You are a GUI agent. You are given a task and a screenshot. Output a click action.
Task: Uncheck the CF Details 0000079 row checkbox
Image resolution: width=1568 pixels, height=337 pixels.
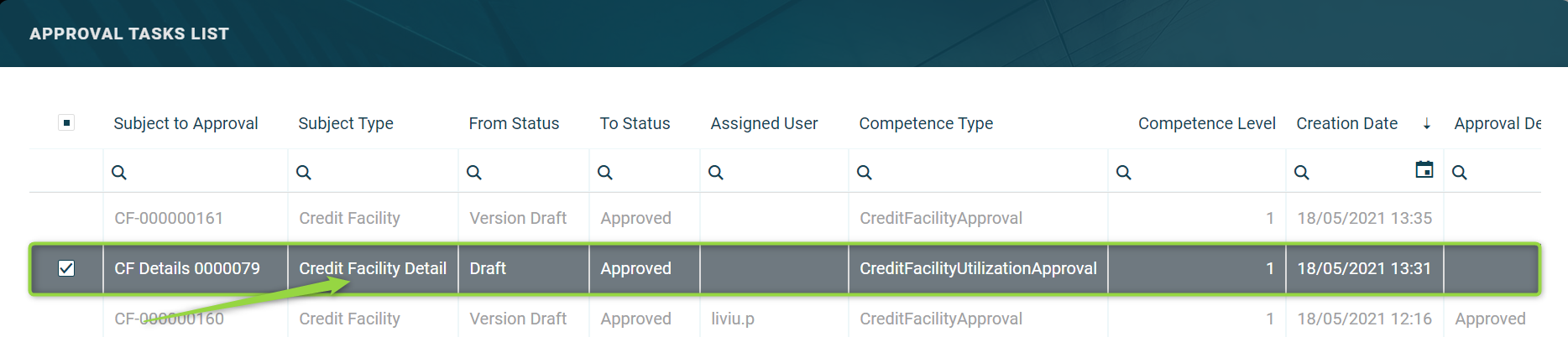point(66,268)
